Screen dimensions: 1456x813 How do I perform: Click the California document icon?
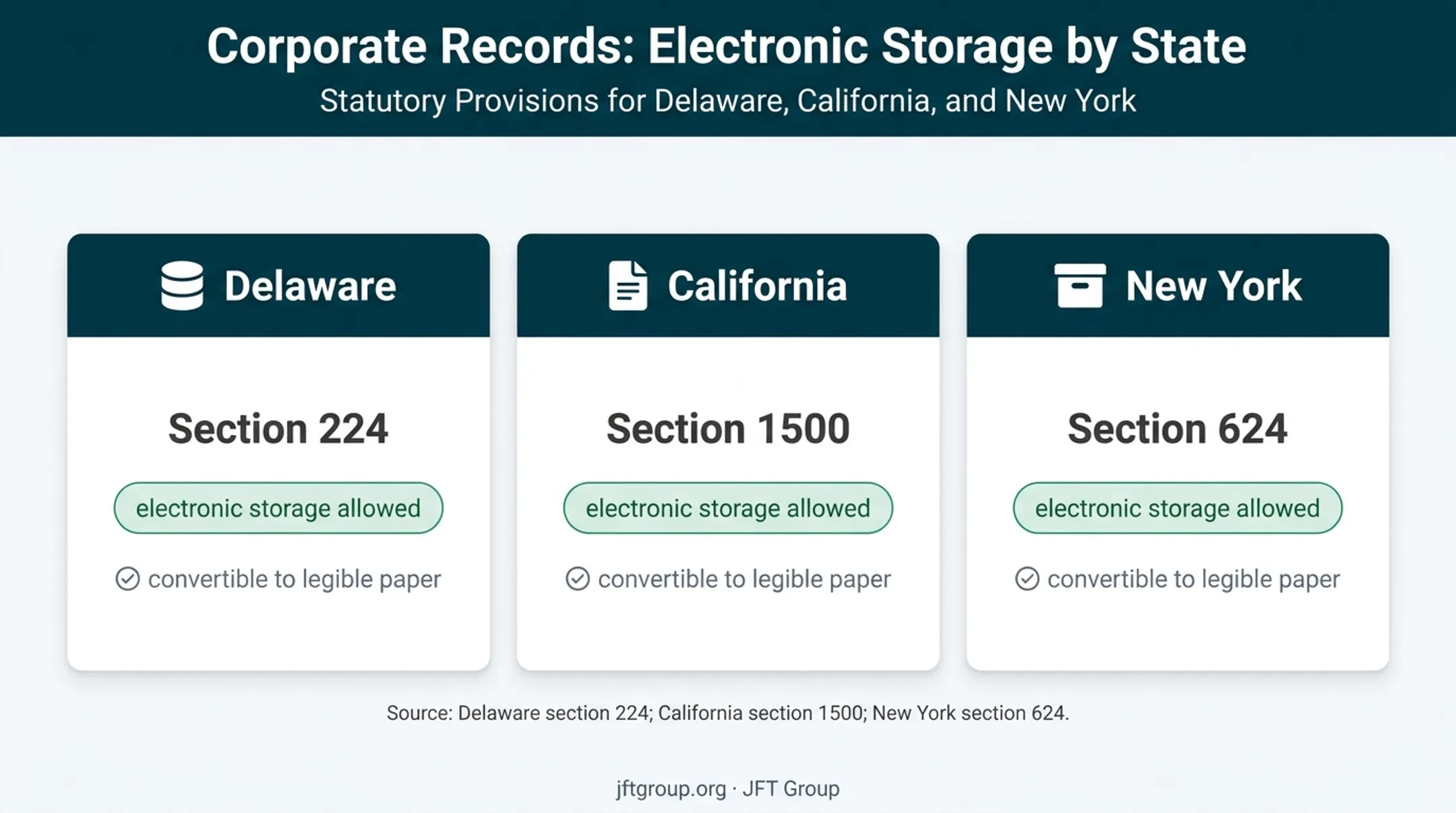tap(628, 286)
